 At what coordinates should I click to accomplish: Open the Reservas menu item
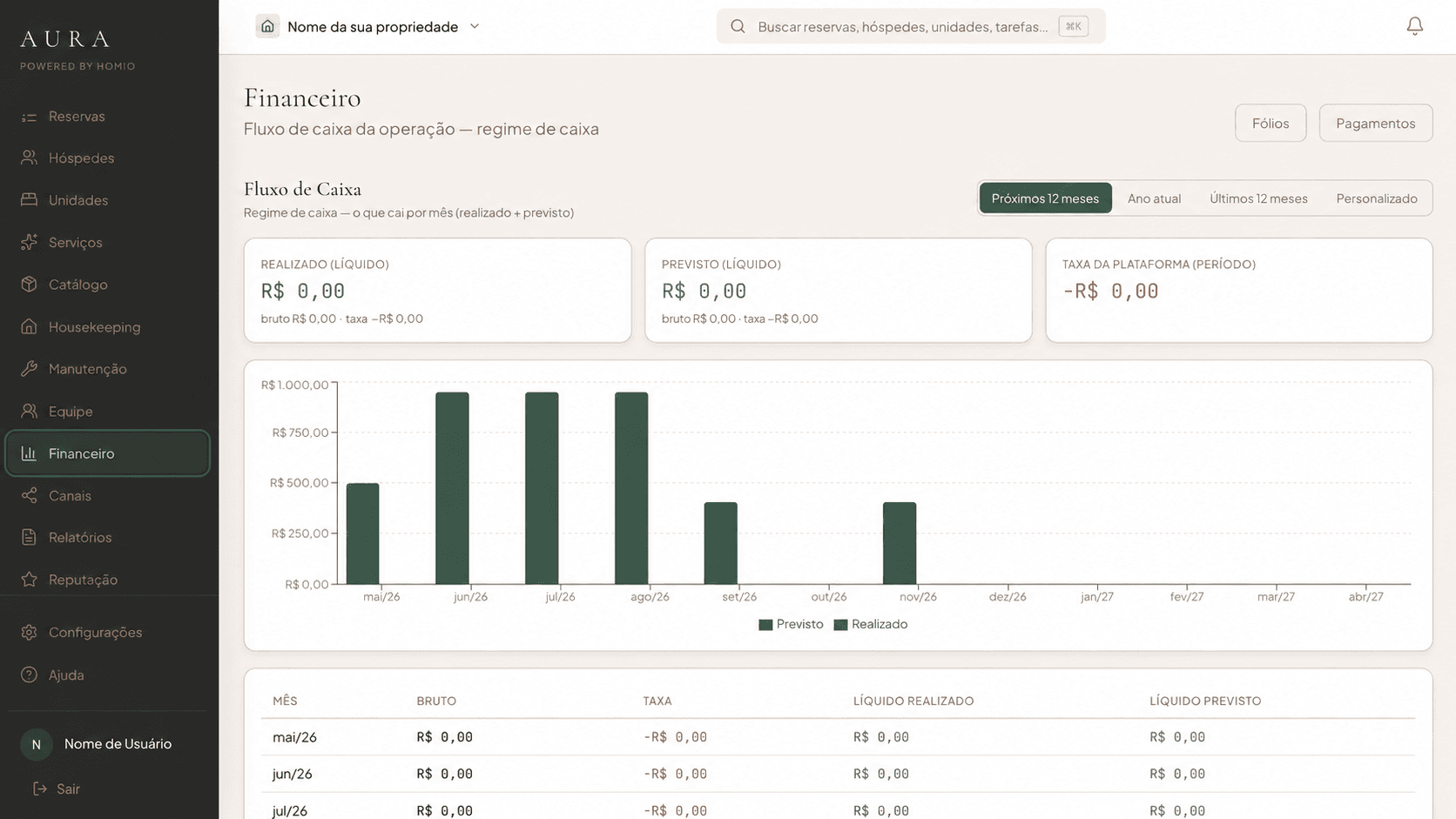pos(108,117)
